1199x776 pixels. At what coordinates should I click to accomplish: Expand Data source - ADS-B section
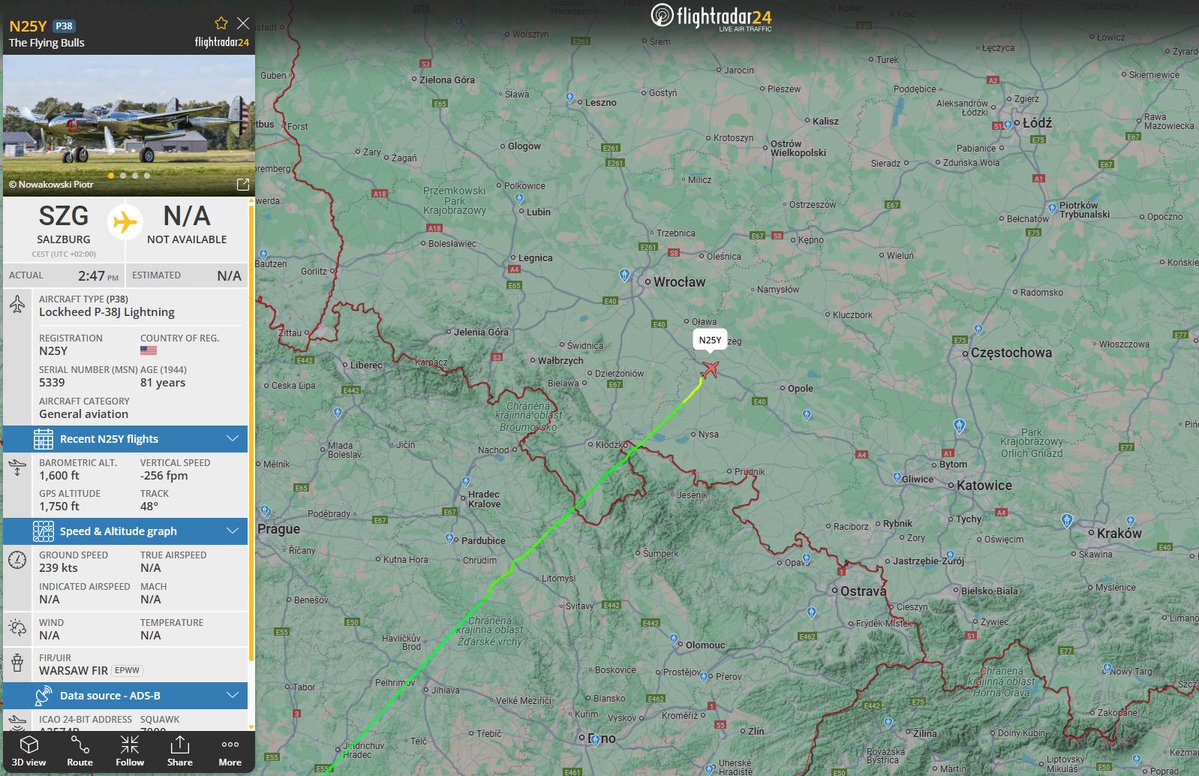125,696
